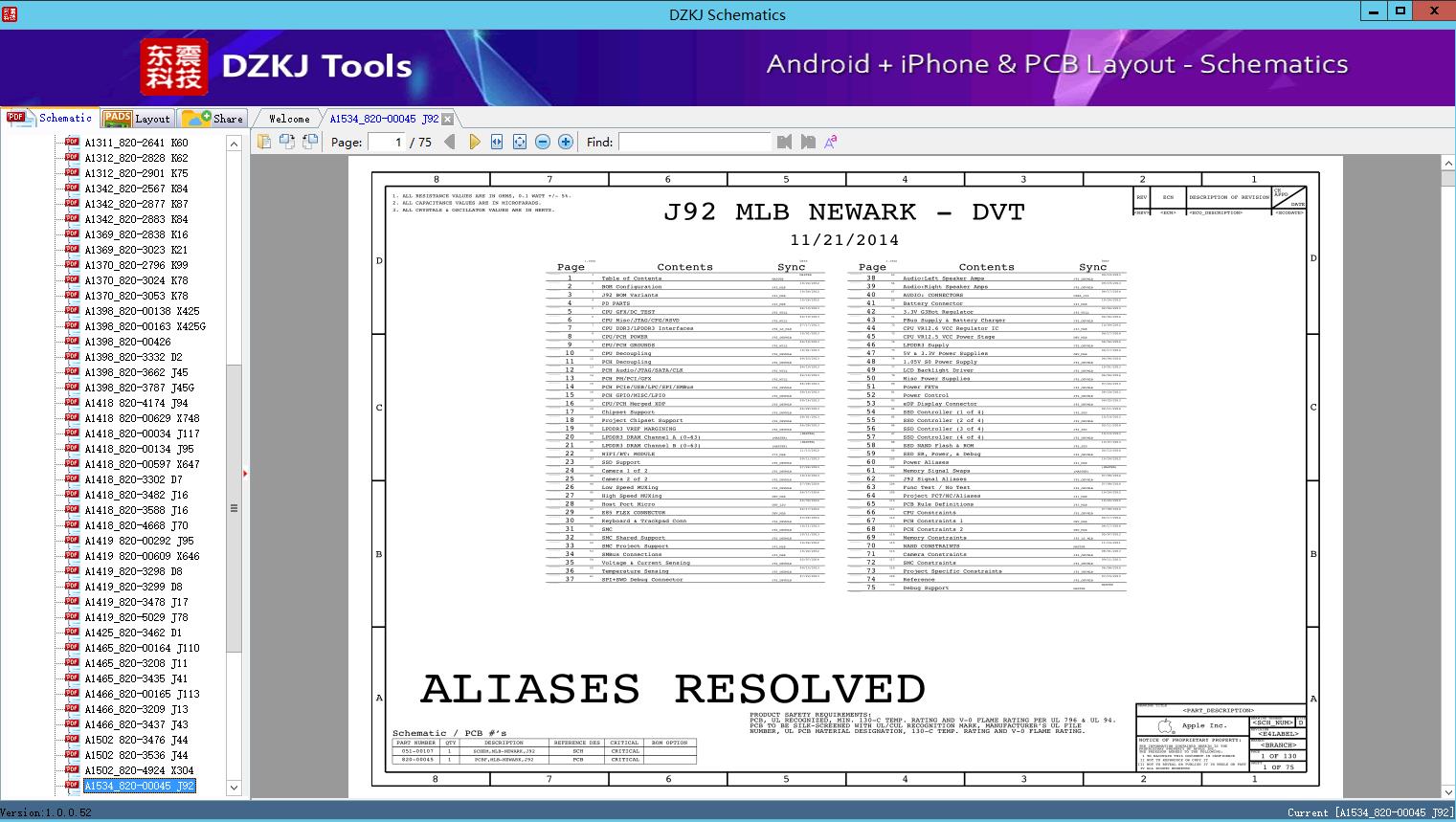Click the copy page icon in toolbar
This screenshot has height=822, width=1456.
264,142
